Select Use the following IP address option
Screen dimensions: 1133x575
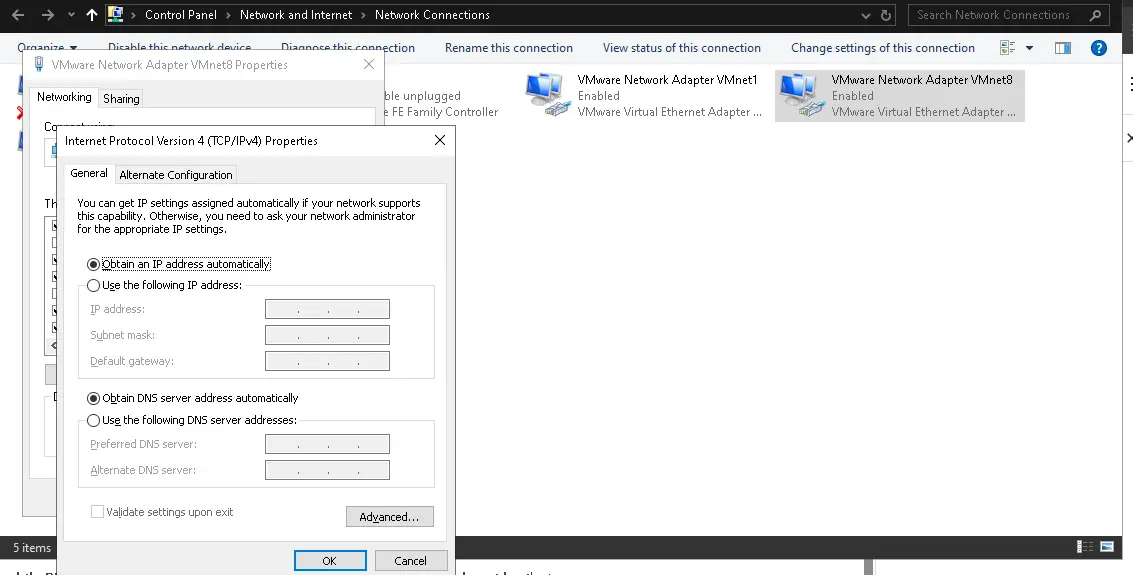tap(94, 285)
